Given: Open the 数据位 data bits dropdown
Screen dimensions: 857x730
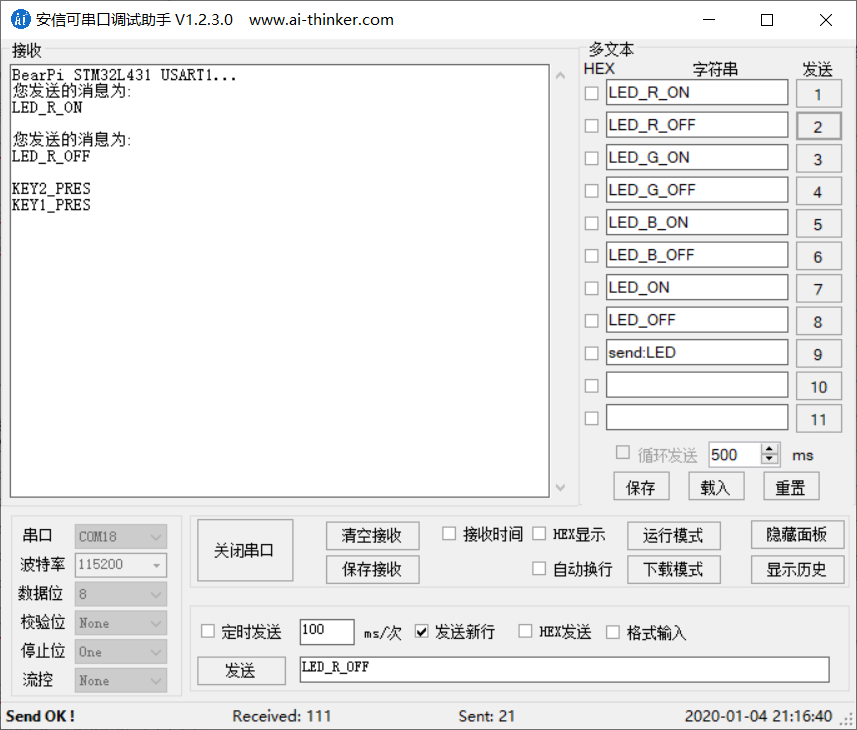Looking at the screenshot, I should (x=121, y=594).
